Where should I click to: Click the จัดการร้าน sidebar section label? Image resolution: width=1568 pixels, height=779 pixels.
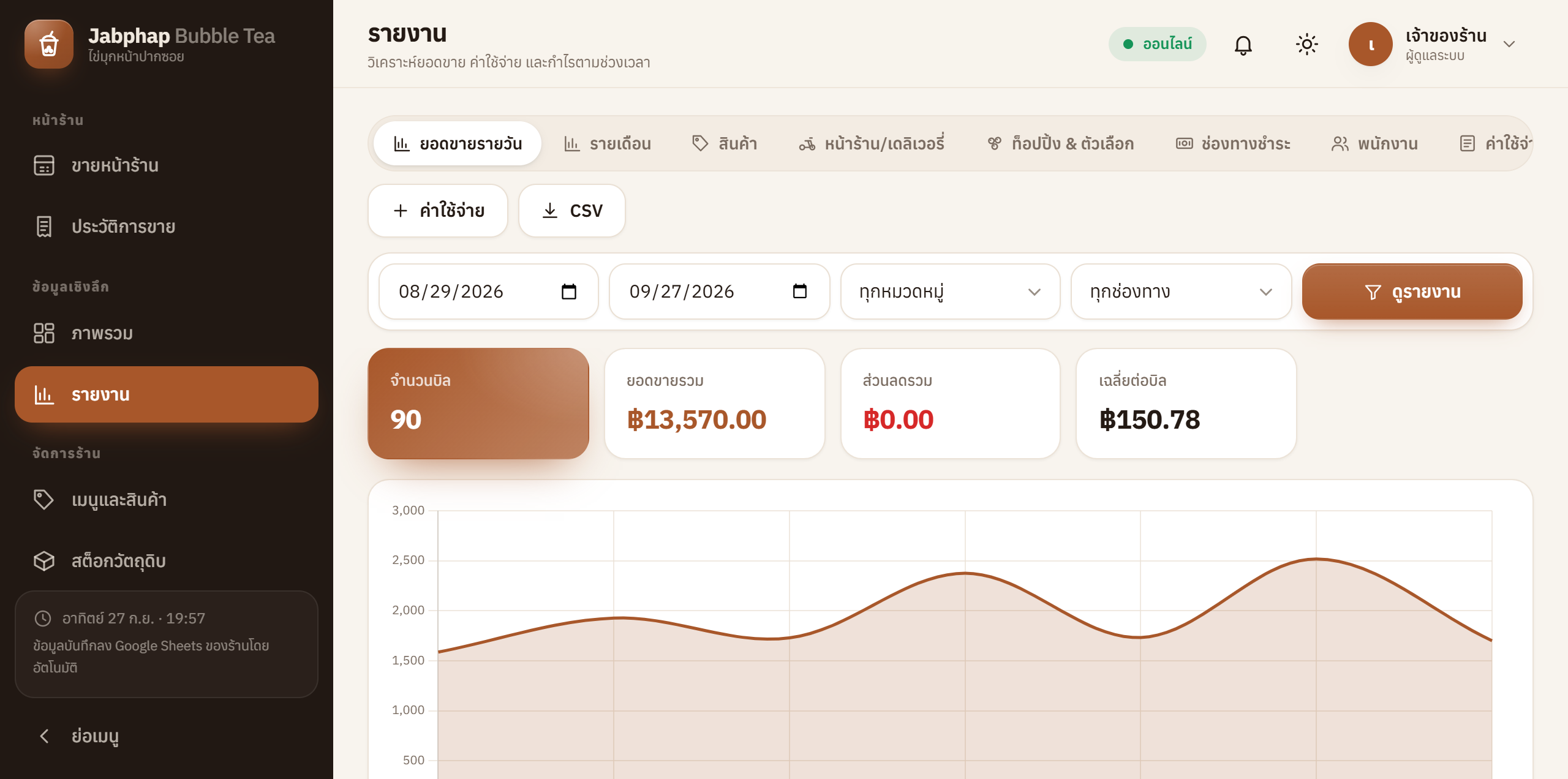[66, 453]
